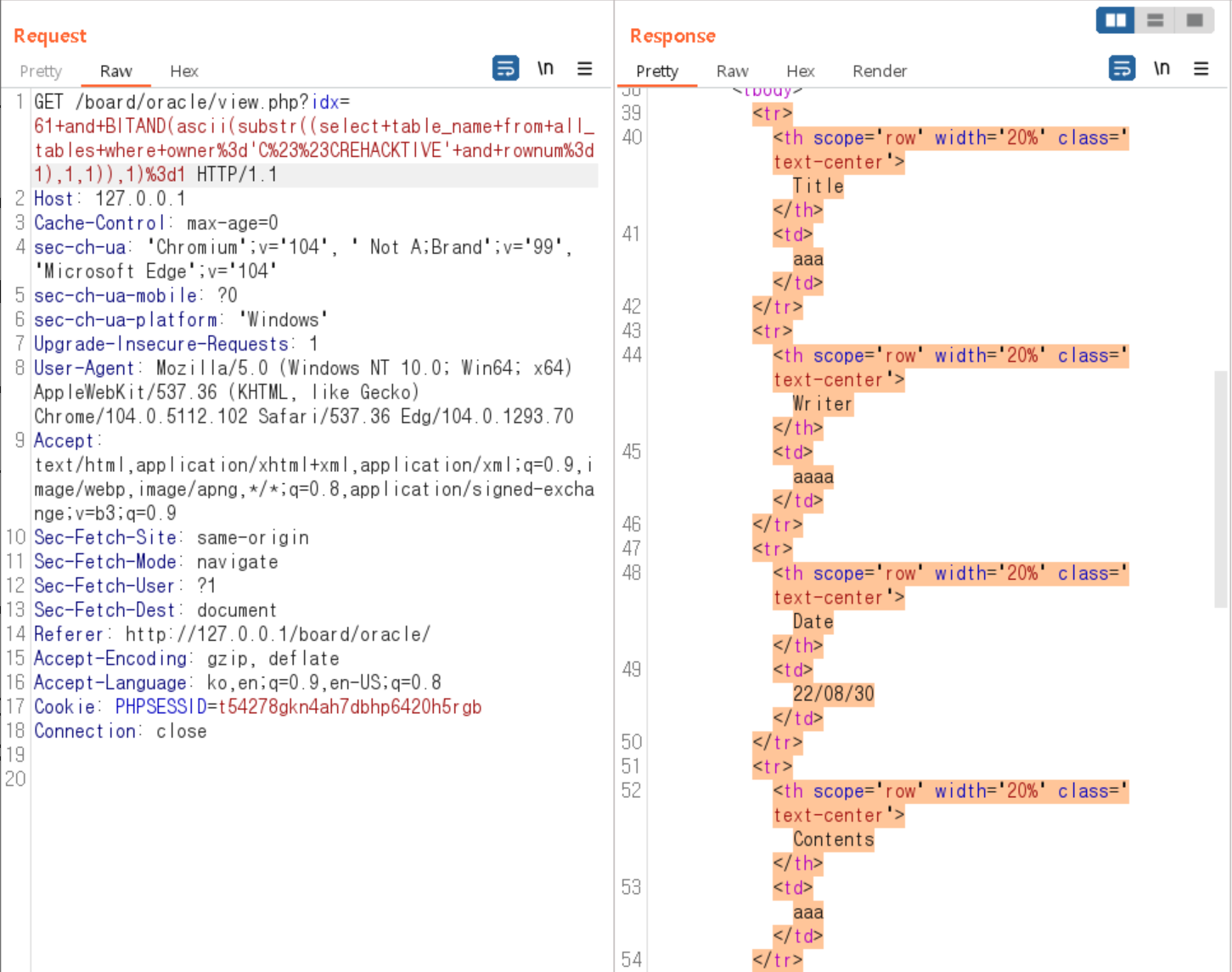Viewport: 1232px width, 972px height.
Task: Click the Response panel vertical scrollbar
Action: [1221, 488]
